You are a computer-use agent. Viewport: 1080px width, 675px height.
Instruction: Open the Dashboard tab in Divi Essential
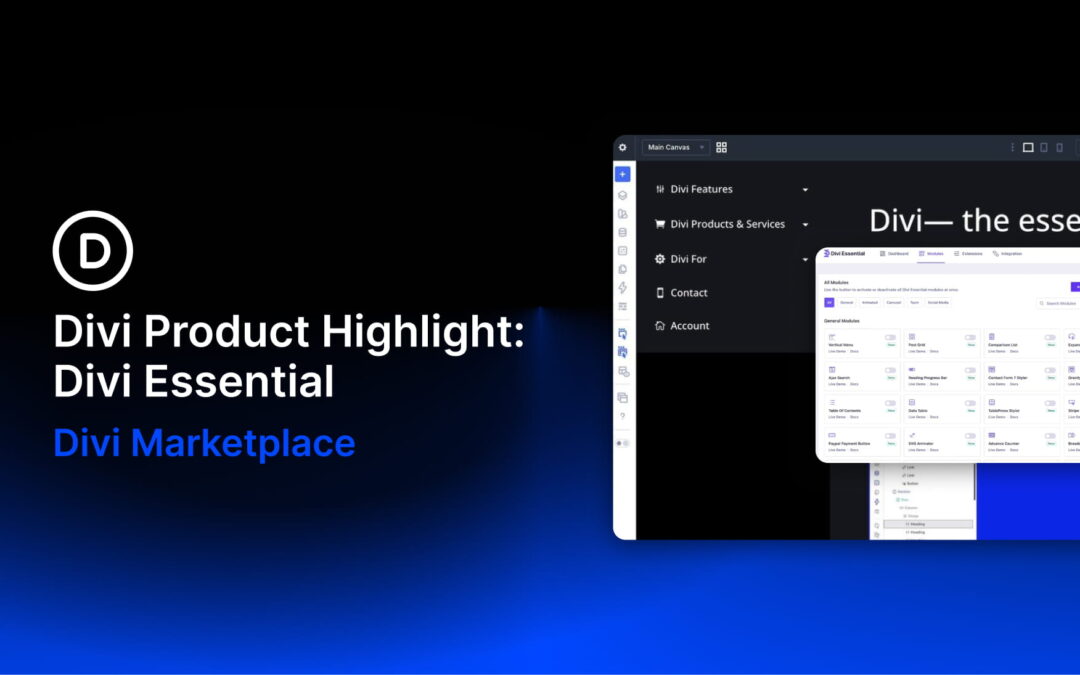(894, 253)
